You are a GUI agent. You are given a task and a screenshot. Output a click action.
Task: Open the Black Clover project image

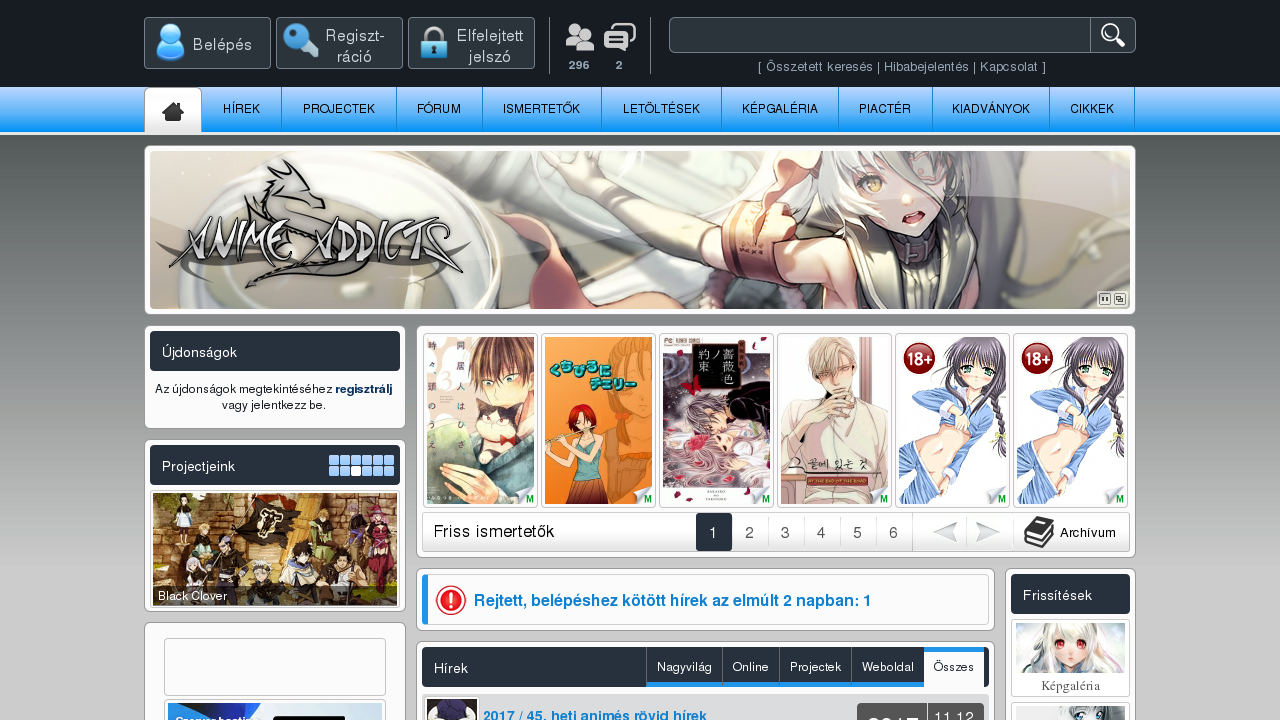click(x=275, y=548)
